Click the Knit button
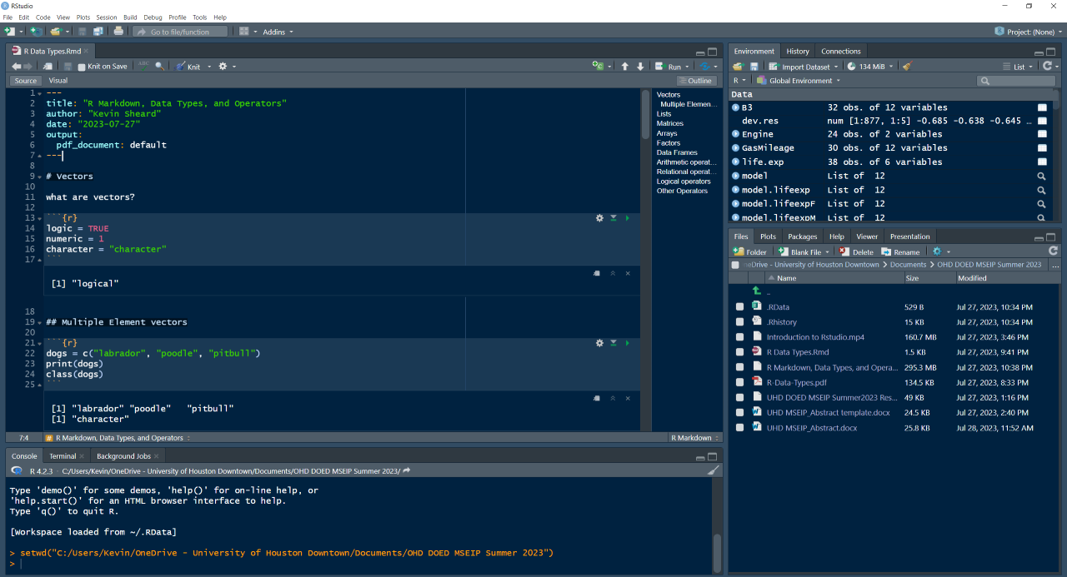Image resolution: width=1067 pixels, height=577 pixels. coord(188,67)
